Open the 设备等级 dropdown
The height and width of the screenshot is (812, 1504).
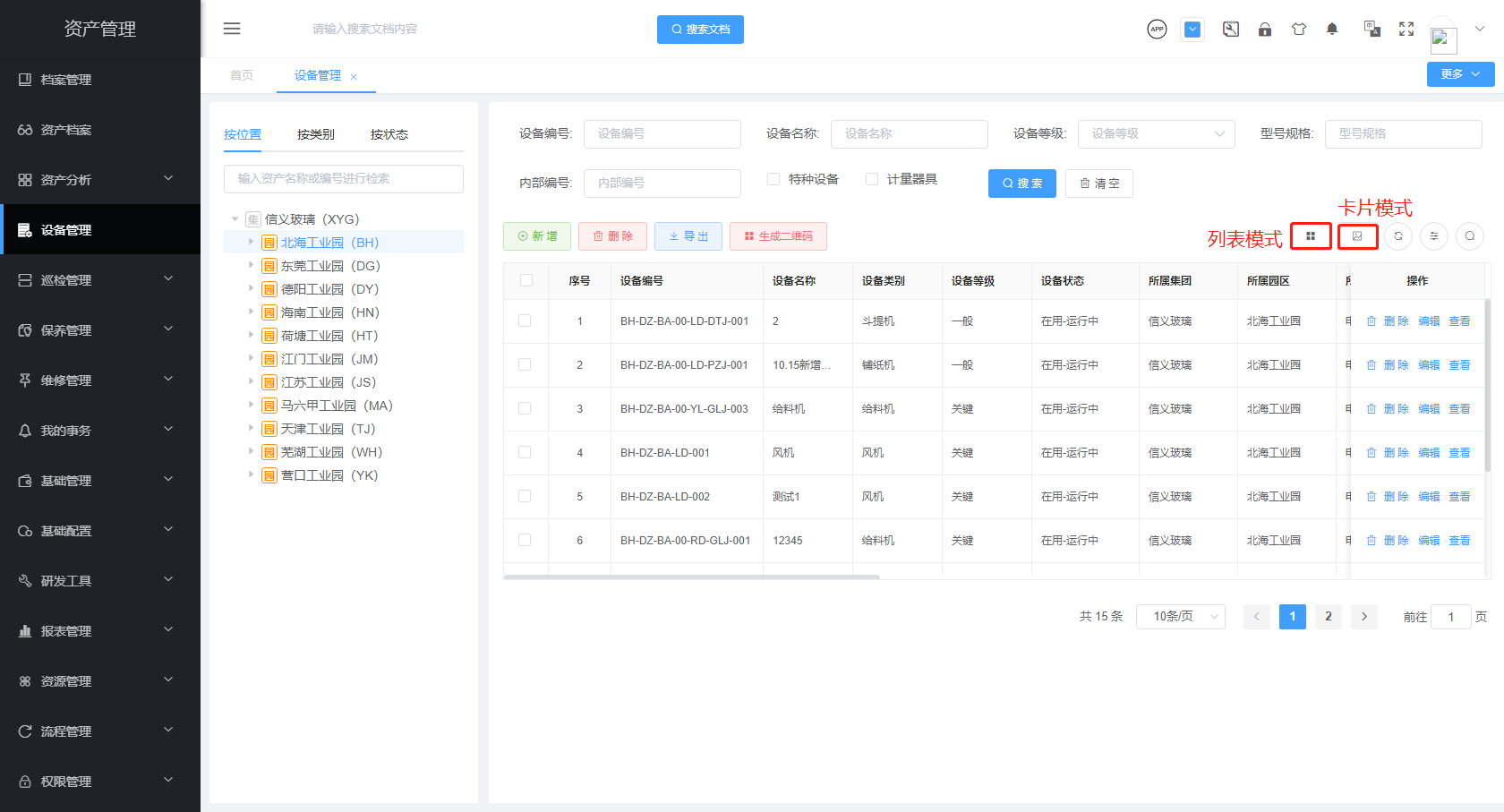[x=1157, y=134]
